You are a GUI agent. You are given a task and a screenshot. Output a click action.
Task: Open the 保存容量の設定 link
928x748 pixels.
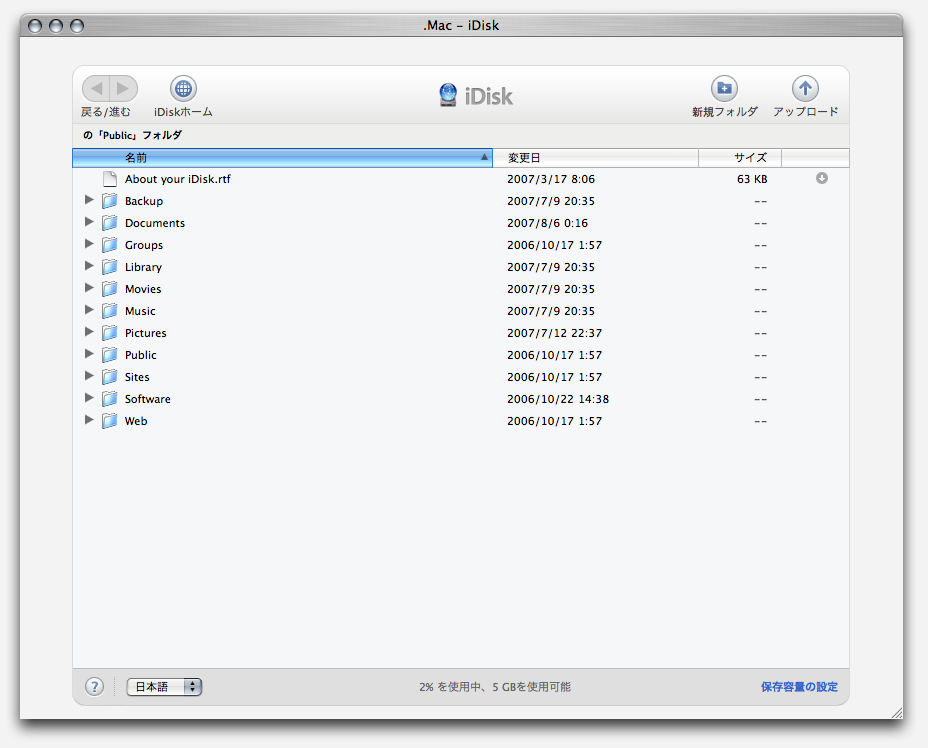[799, 687]
